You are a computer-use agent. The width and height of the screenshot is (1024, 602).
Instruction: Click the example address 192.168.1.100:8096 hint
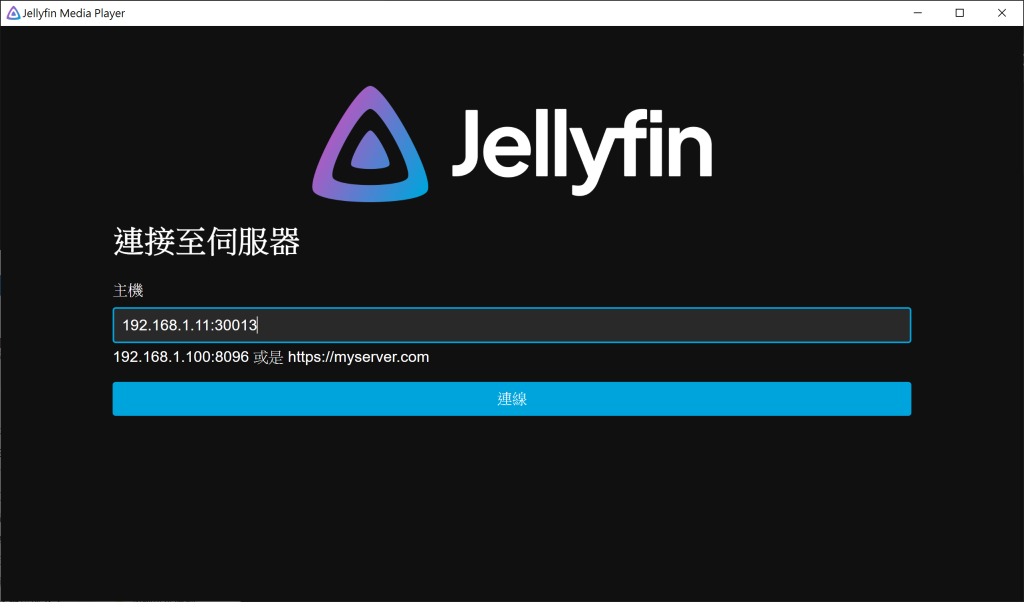tap(181, 357)
